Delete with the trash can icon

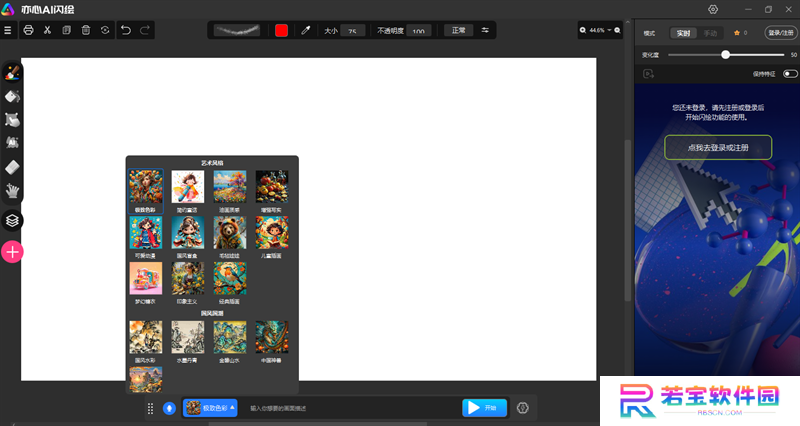(x=86, y=30)
